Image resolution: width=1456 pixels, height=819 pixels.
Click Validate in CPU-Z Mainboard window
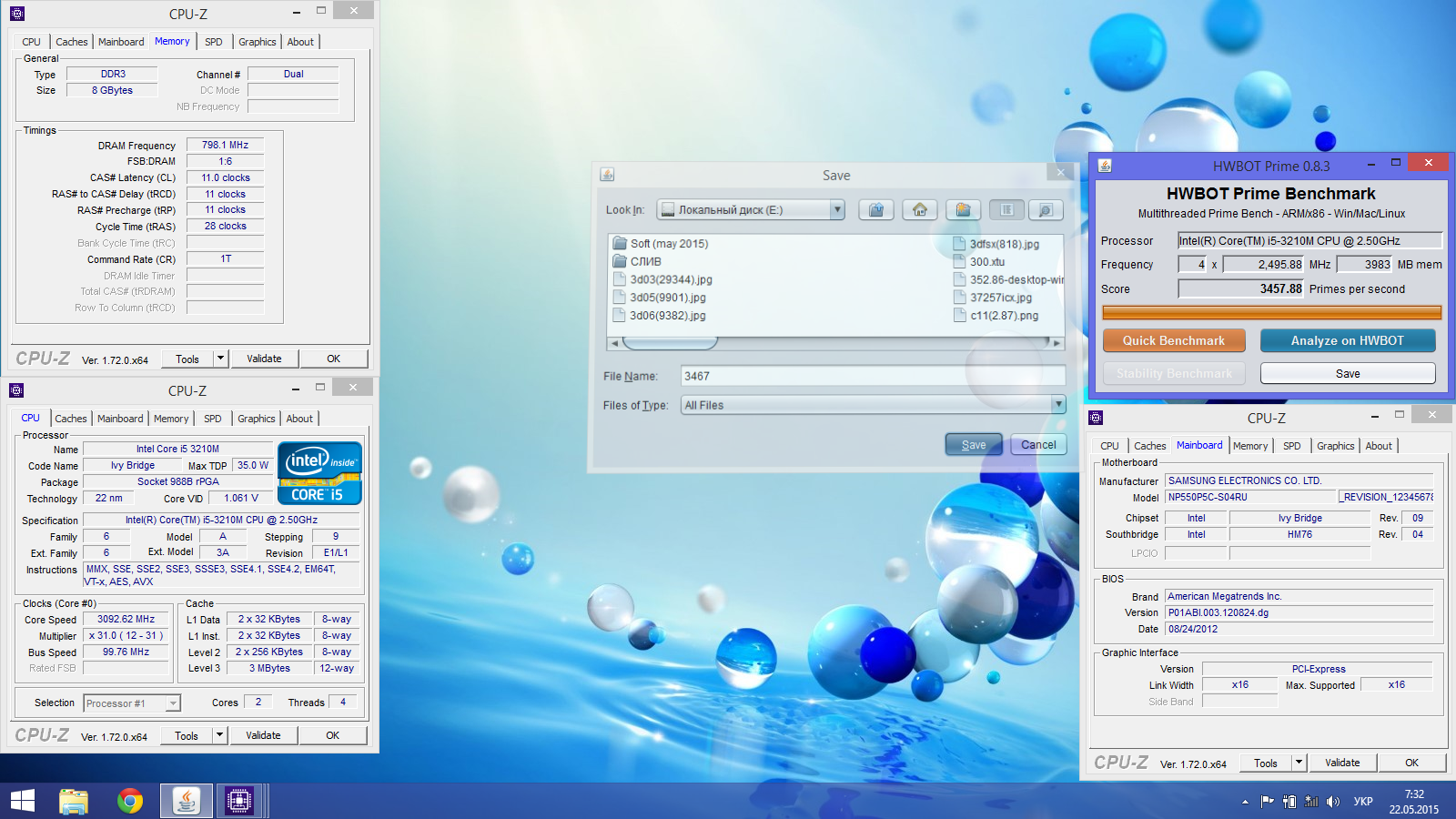(1342, 763)
